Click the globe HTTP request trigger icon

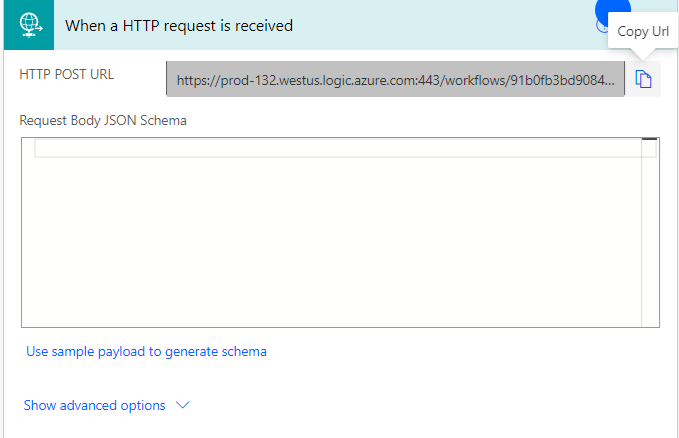tap(29, 25)
